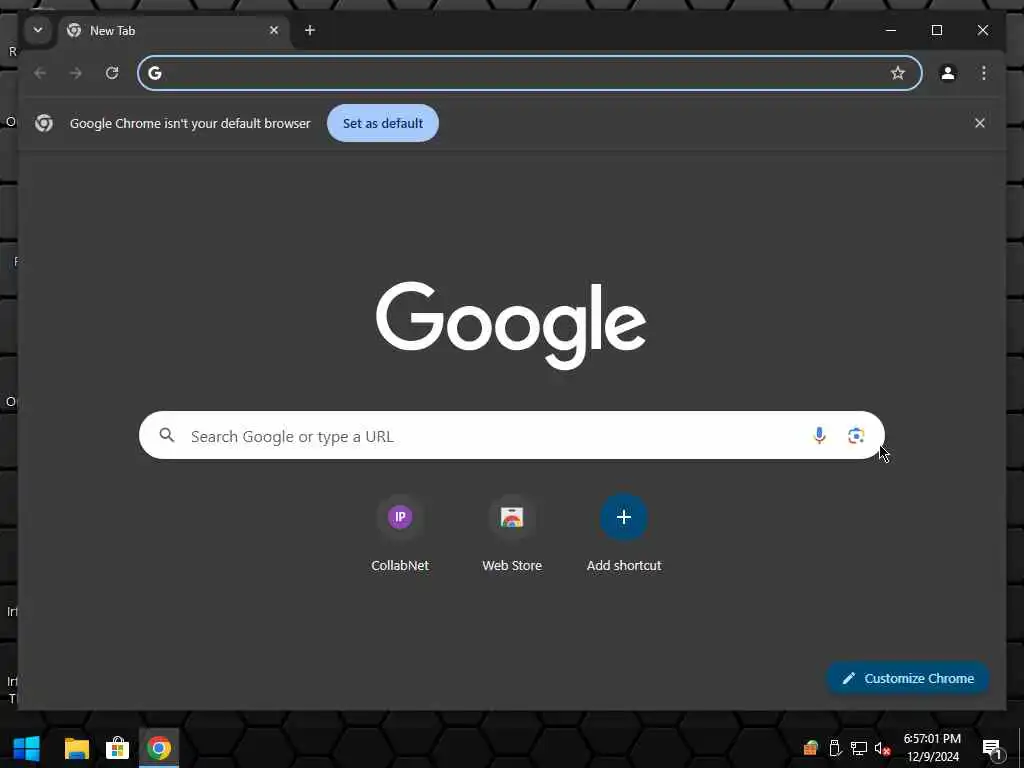Click magnifier icon in search box
The height and width of the screenshot is (768, 1024).
tap(167, 435)
